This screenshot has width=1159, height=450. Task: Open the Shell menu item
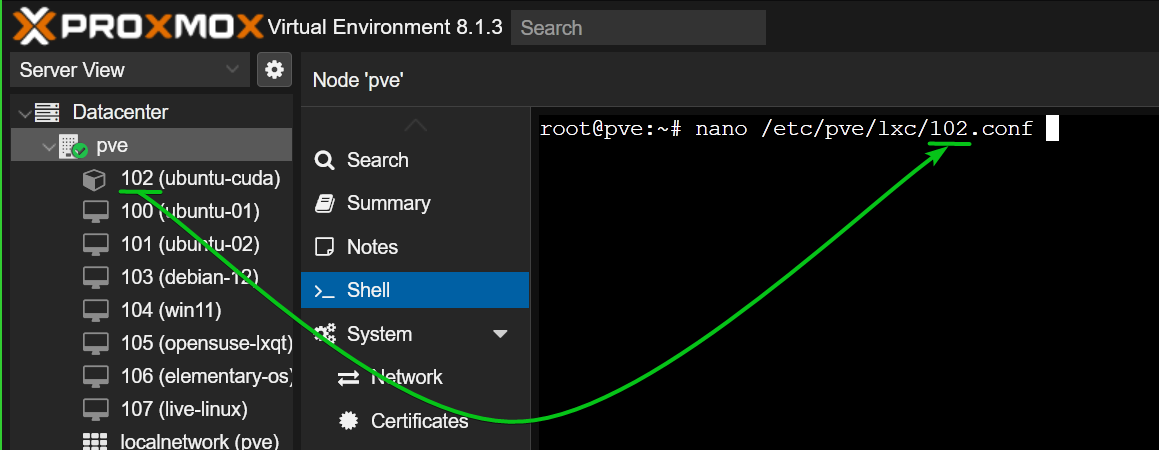pos(415,290)
